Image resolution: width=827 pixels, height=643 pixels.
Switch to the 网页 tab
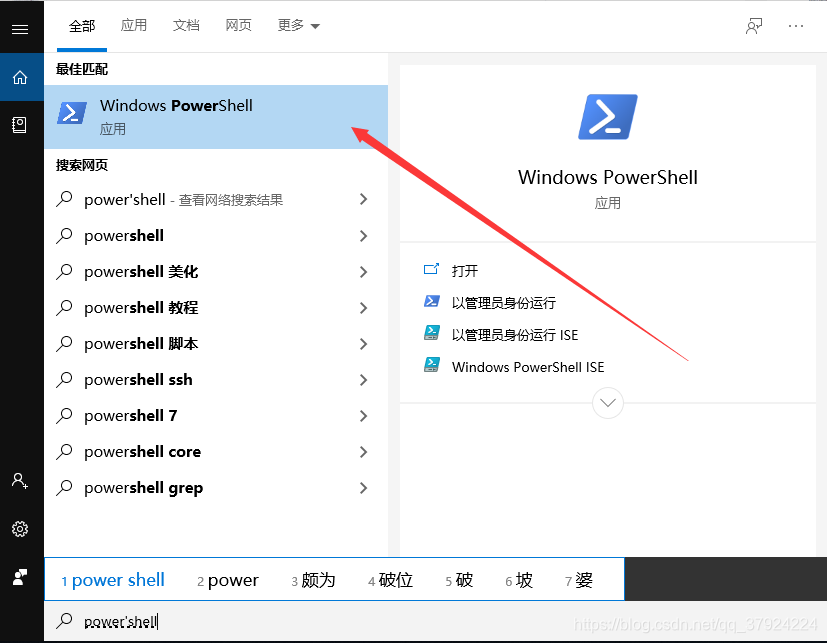[238, 25]
